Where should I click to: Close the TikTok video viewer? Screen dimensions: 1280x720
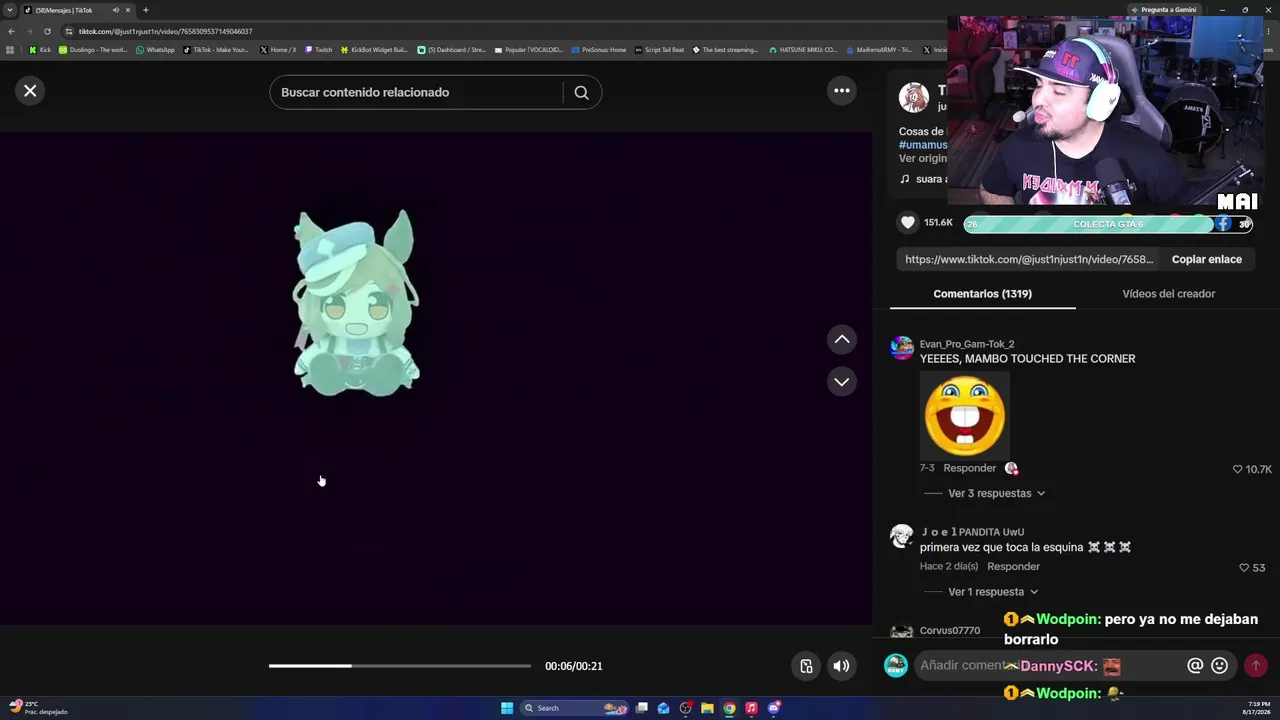30,91
